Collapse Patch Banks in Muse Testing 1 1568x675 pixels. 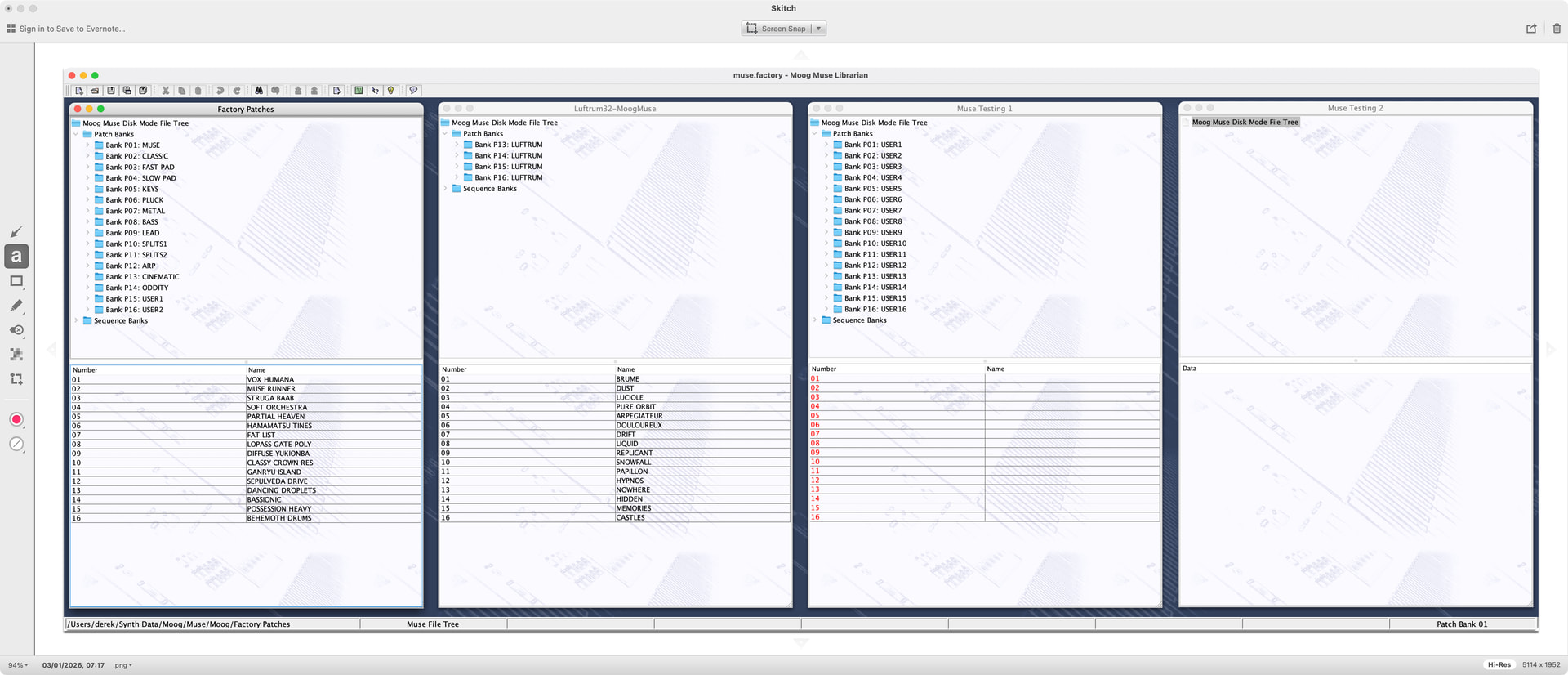click(x=814, y=134)
